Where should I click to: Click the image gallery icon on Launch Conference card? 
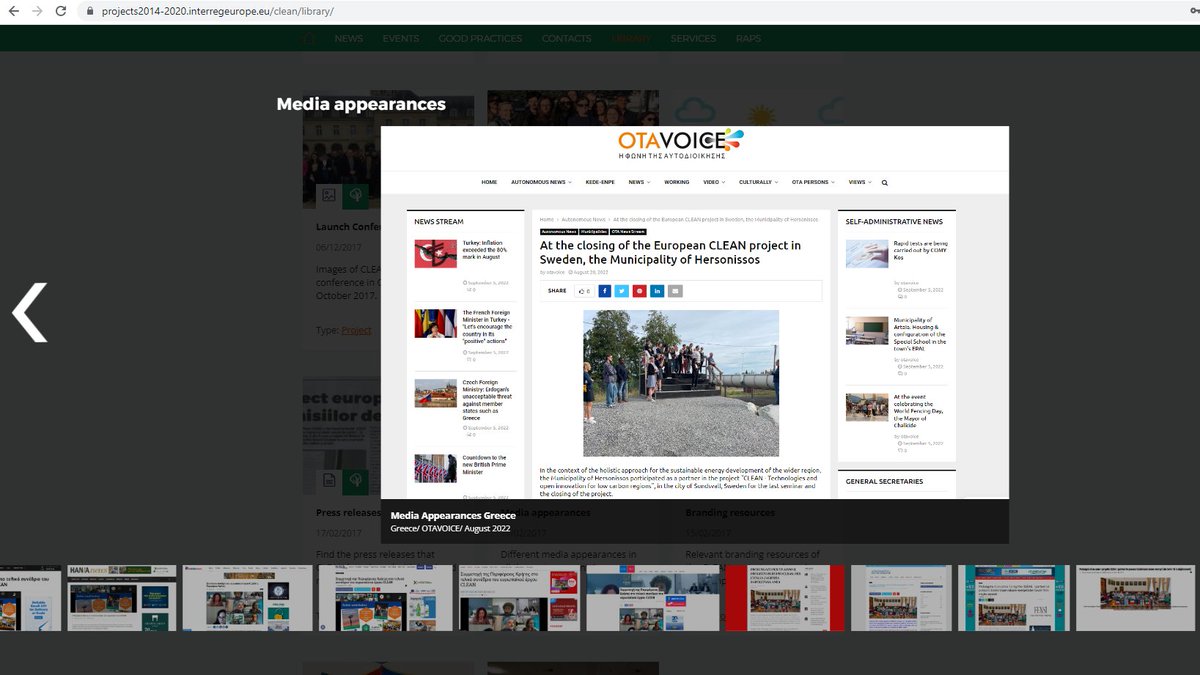pyautogui.click(x=328, y=195)
